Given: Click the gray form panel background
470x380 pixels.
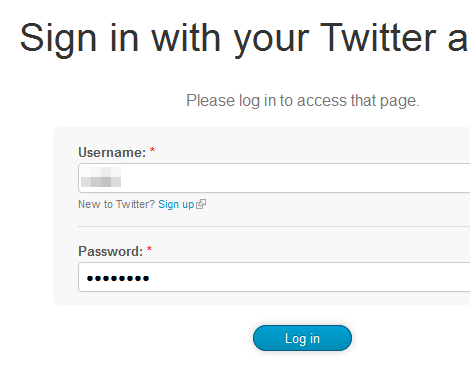Looking at the screenshot, I should [65, 216].
